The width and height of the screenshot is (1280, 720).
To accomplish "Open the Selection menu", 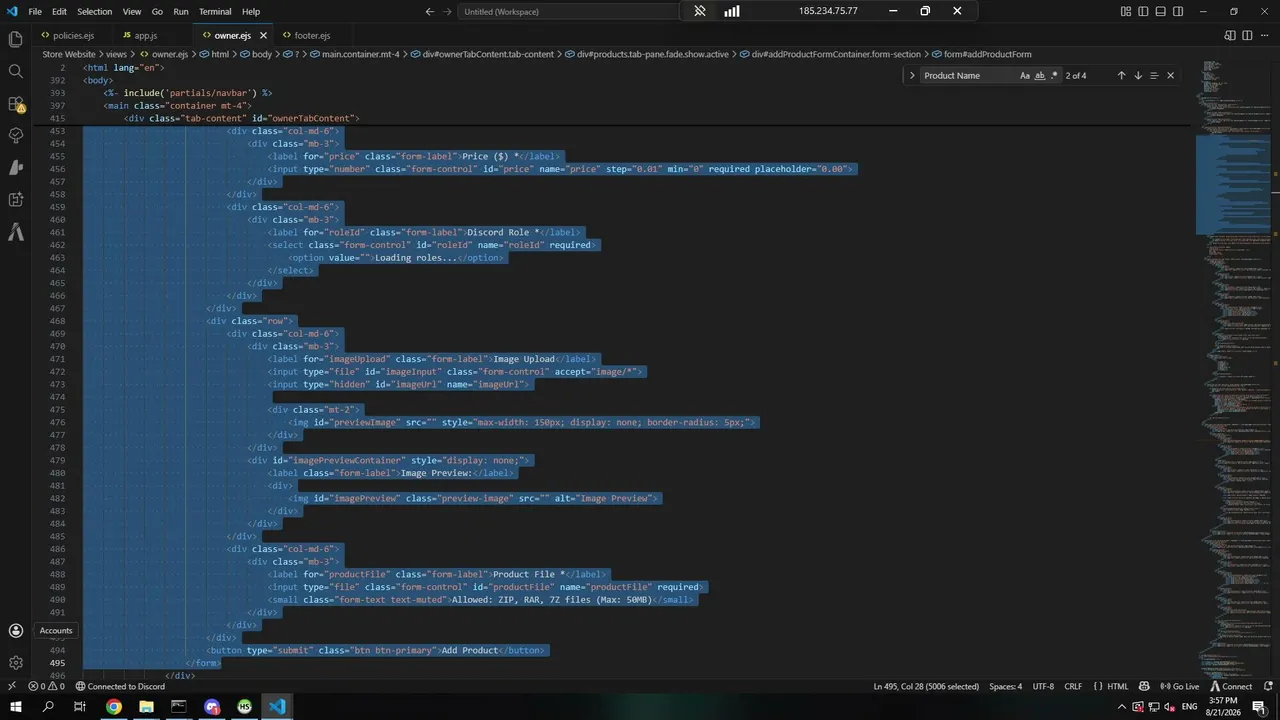I will [94, 12].
